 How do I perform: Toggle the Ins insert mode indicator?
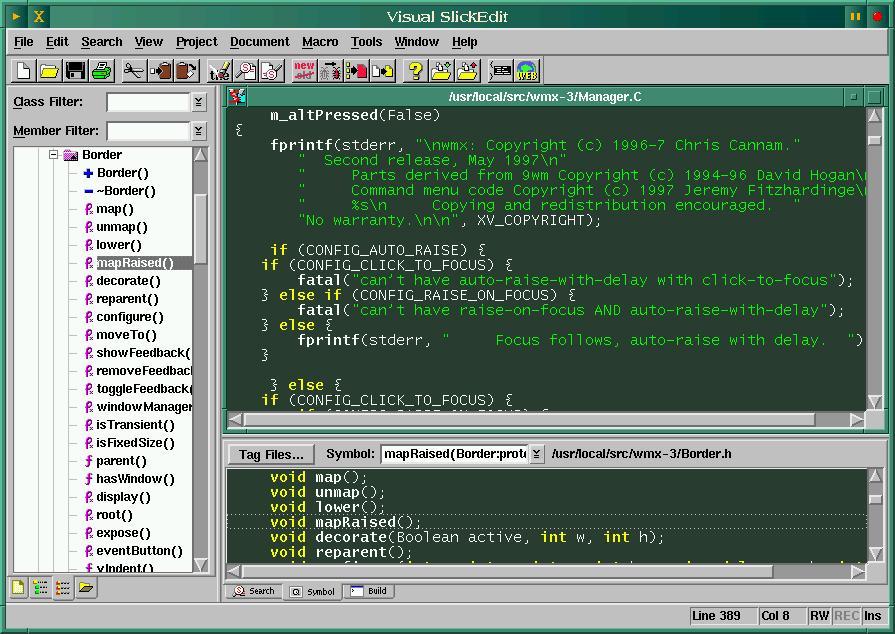point(873,616)
